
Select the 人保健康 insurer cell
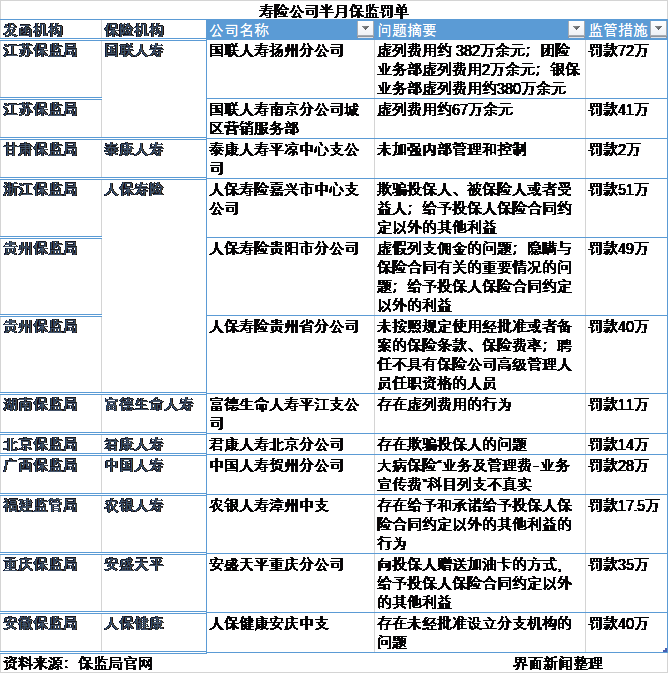154,632
